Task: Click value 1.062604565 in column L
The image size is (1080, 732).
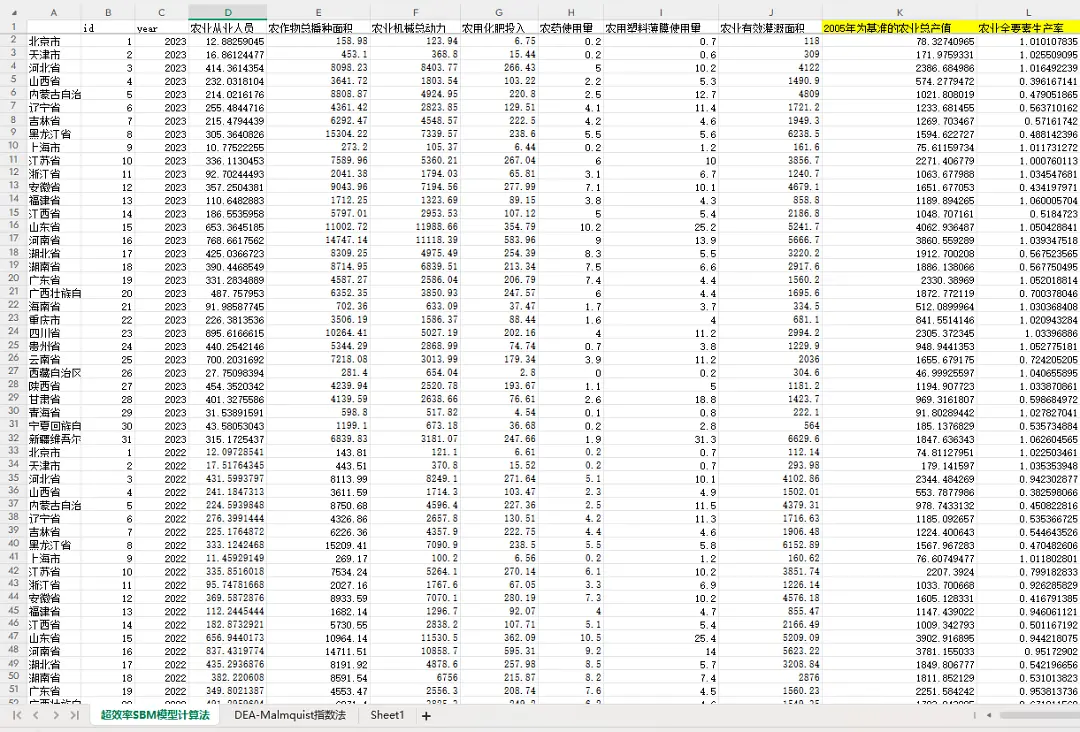Action: (1028, 439)
